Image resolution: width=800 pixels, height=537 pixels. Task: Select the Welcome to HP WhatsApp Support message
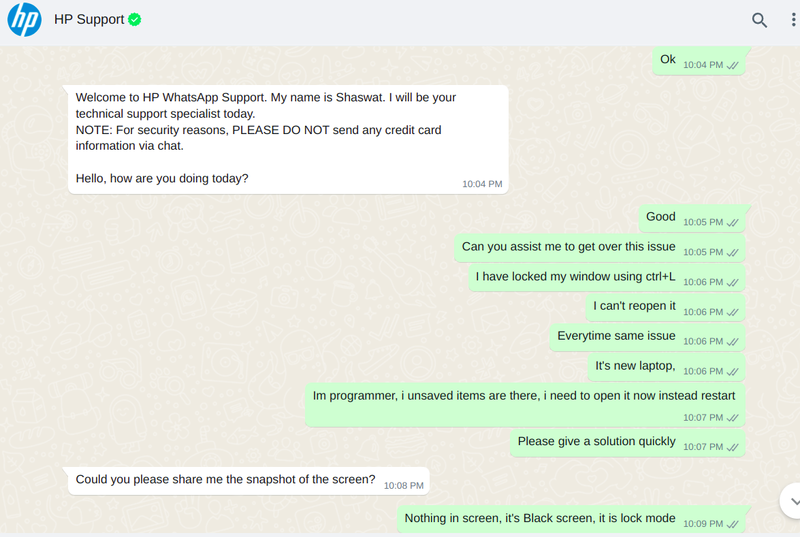[x=288, y=139]
